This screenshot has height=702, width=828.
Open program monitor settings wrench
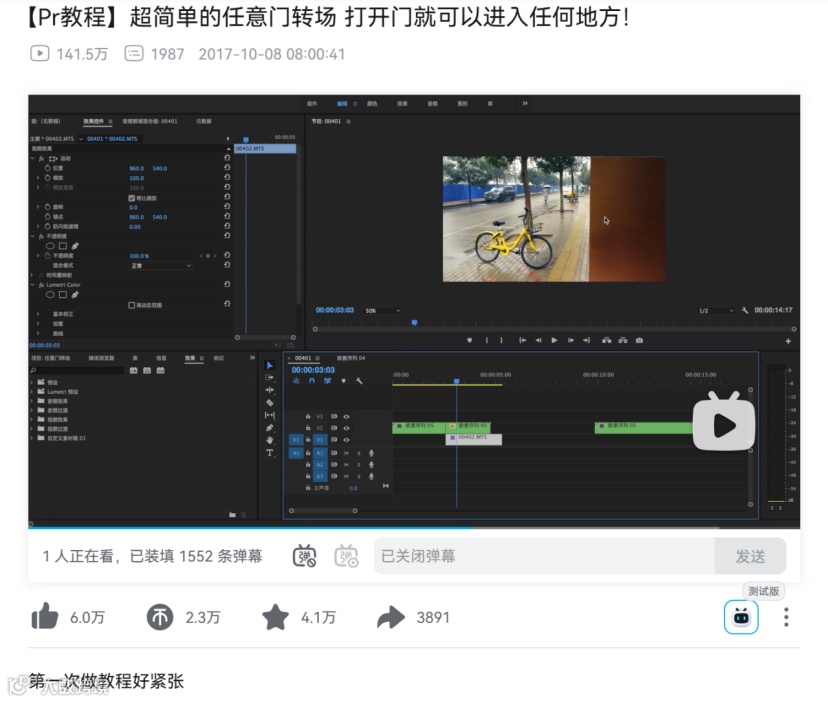tap(745, 311)
